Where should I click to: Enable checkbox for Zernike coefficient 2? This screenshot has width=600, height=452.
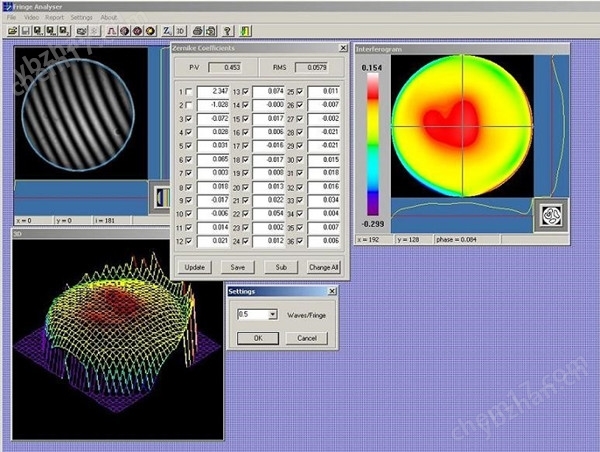[188, 105]
